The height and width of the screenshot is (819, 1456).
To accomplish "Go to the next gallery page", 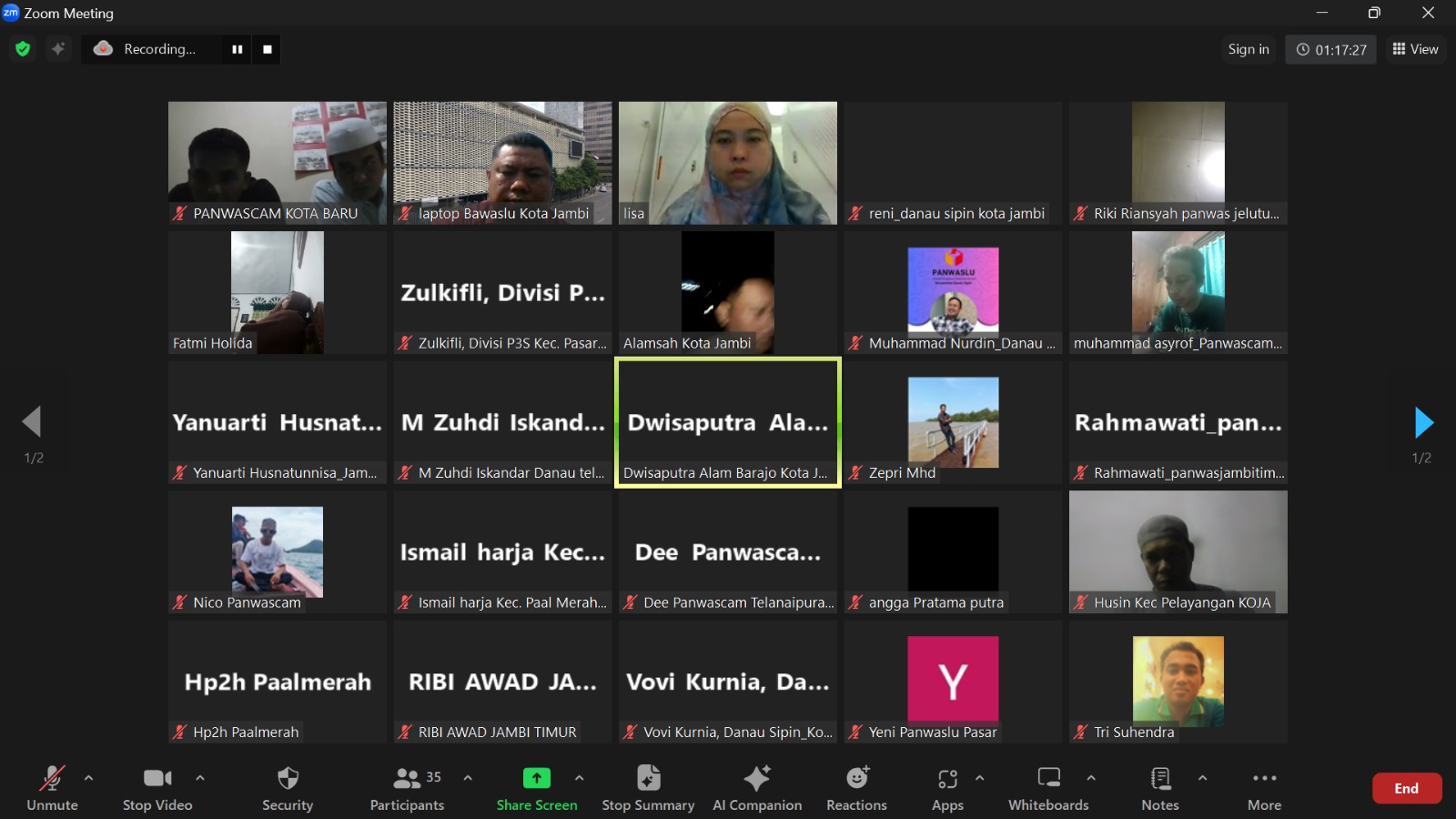I will coord(1422,421).
